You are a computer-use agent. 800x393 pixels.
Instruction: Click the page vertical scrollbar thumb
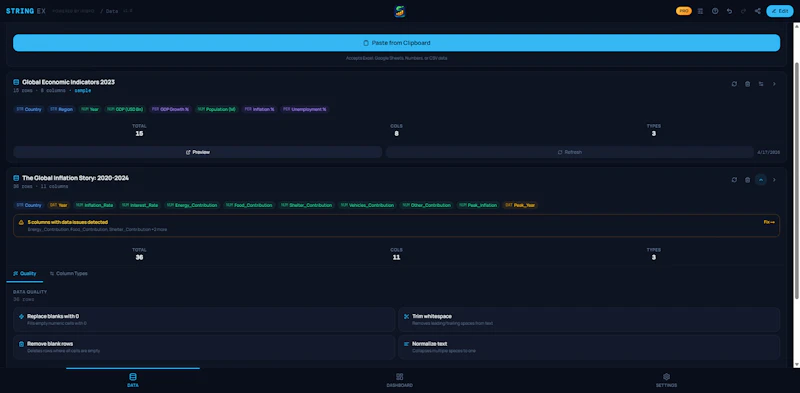796,180
